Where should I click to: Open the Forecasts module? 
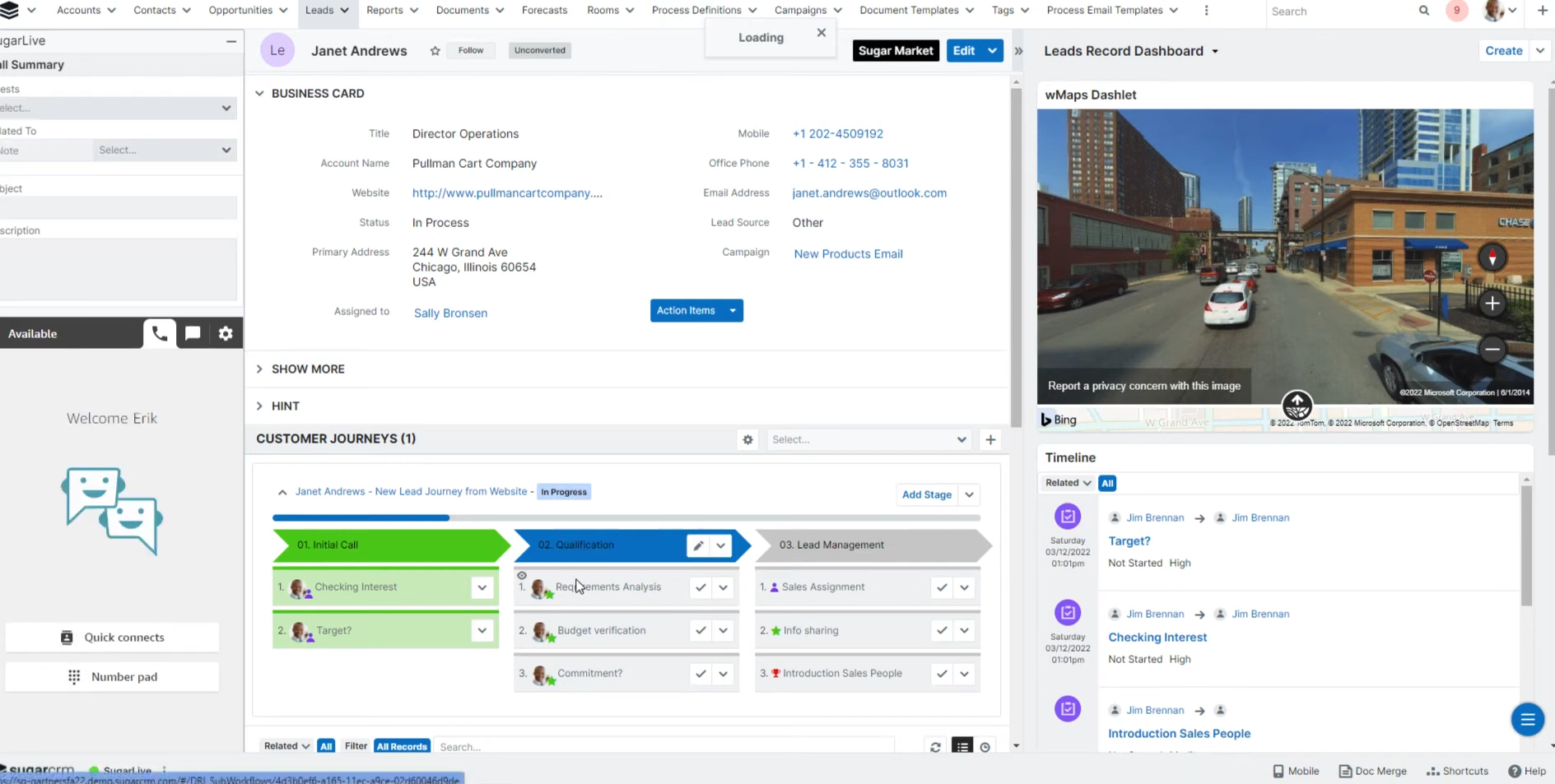544,11
